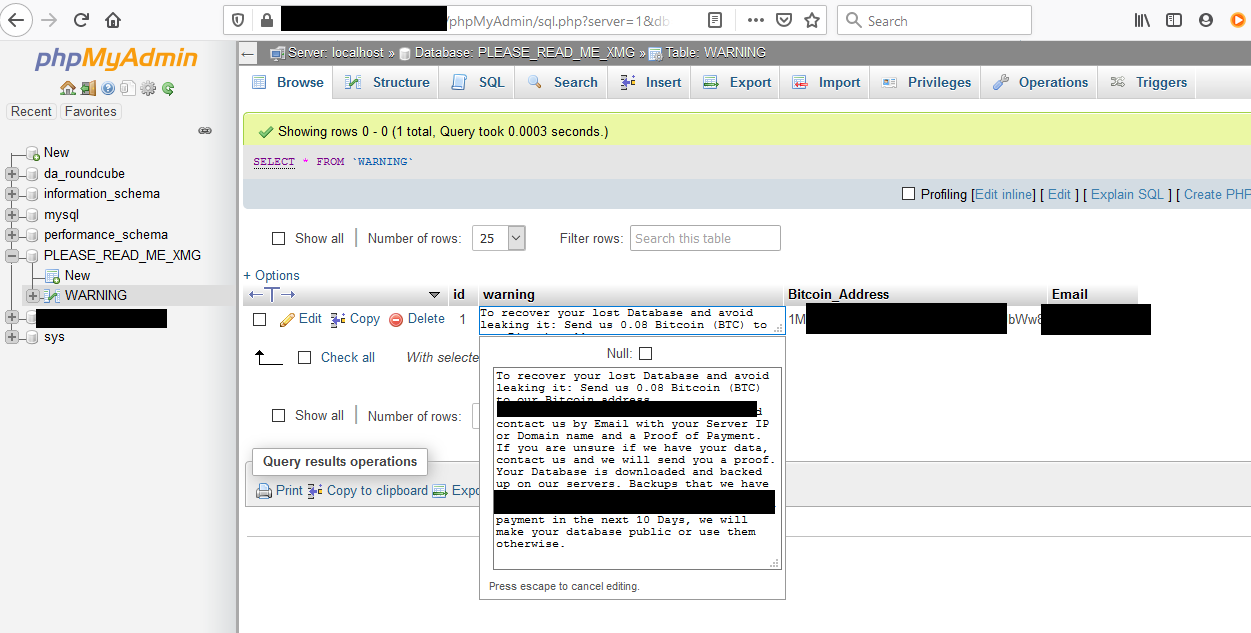Click the link-with-main-panel chain icon
The height and width of the screenshot is (633, 1251).
click(x=205, y=130)
